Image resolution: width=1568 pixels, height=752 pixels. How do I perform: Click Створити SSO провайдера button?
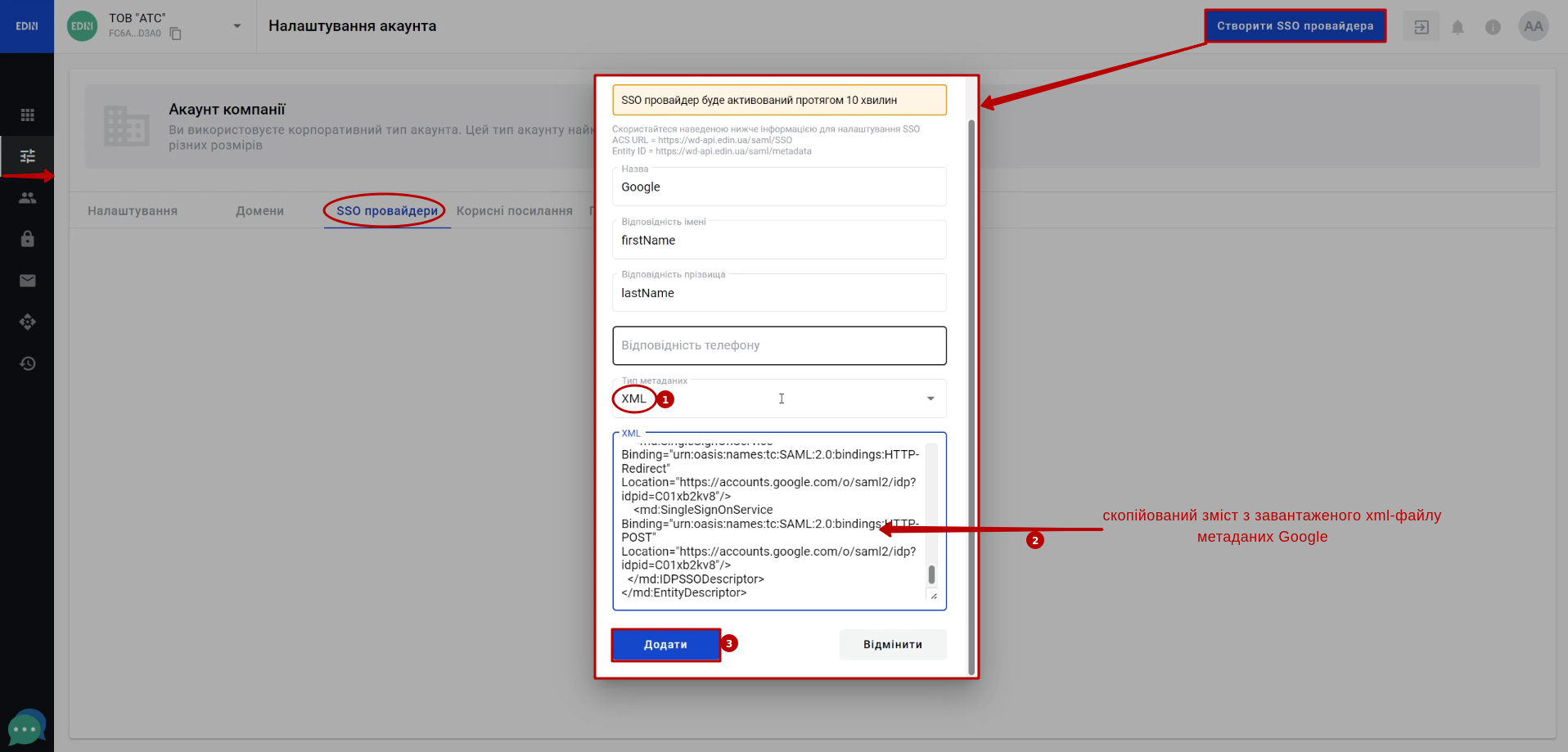(x=1295, y=26)
